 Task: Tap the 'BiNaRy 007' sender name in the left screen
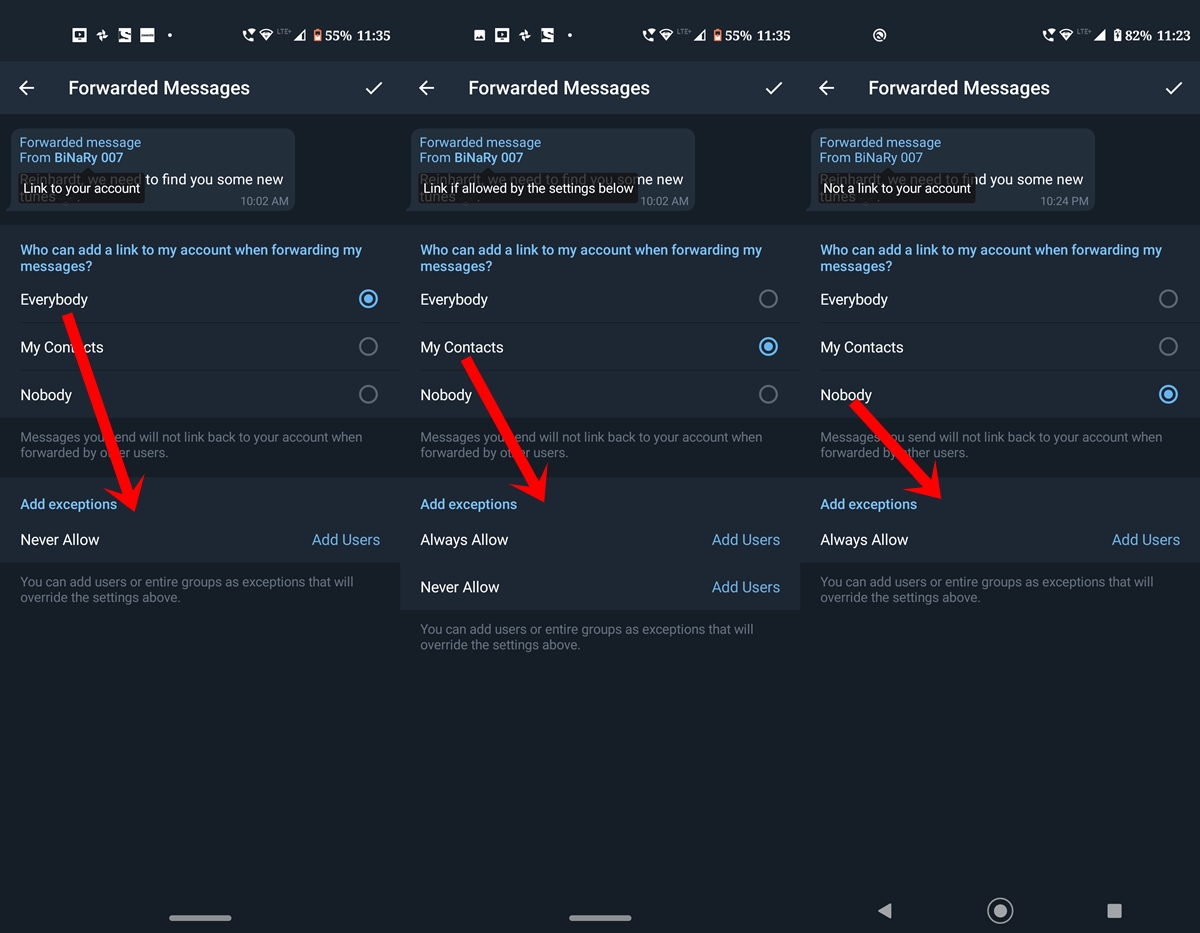point(89,158)
